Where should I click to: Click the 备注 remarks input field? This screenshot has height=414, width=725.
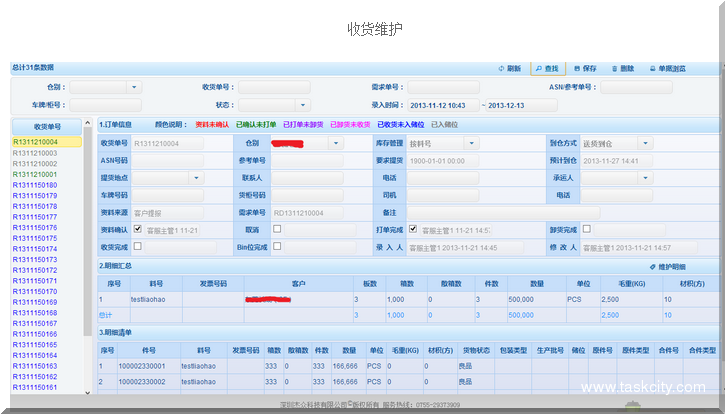tap(504, 213)
